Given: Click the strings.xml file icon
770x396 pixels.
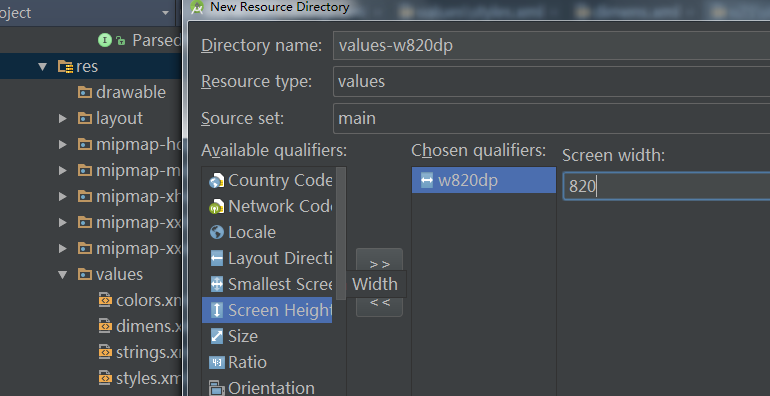Looking at the screenshot, I should 105,352.
